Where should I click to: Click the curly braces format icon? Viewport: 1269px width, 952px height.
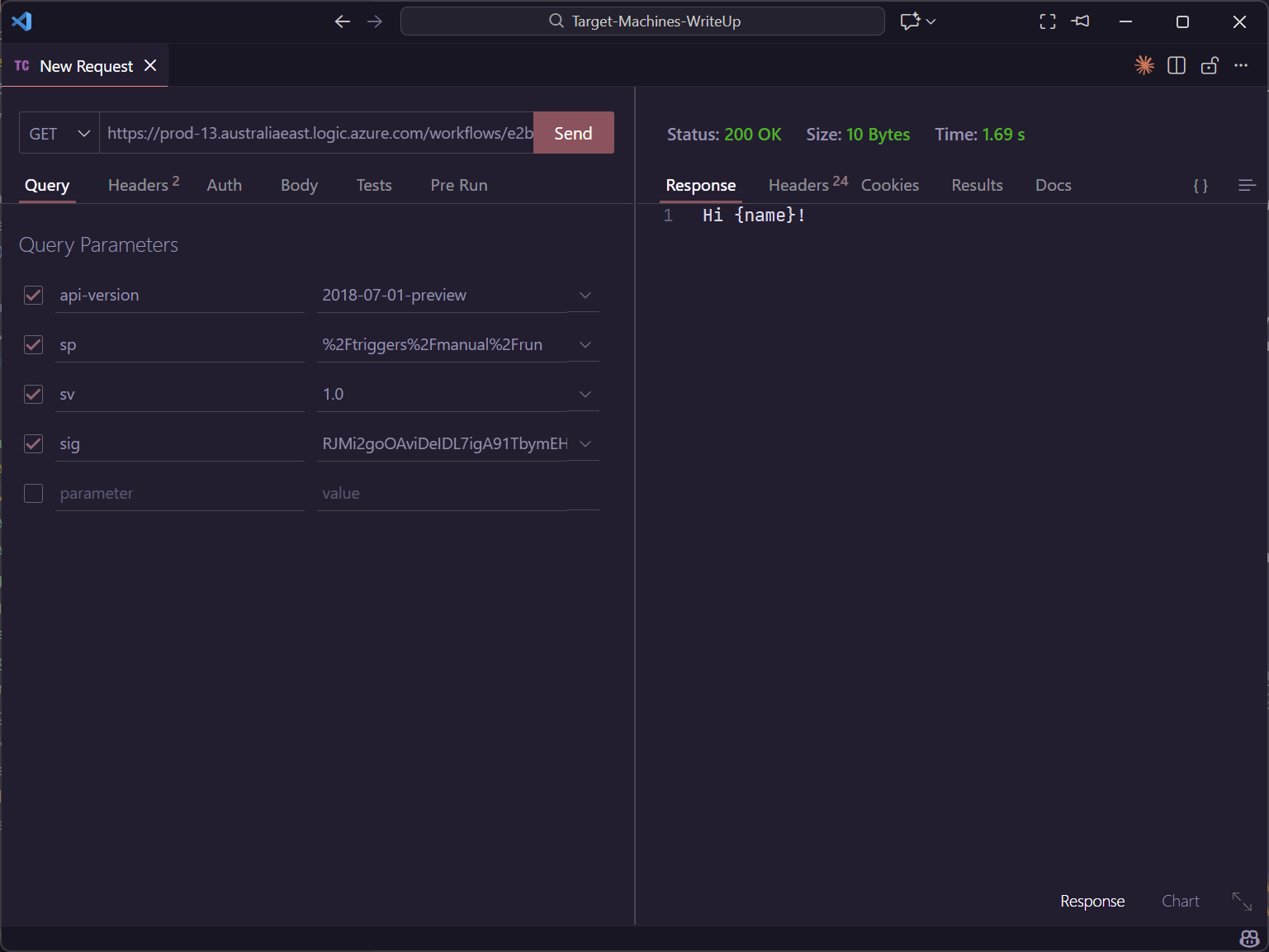click(1200, 186)
